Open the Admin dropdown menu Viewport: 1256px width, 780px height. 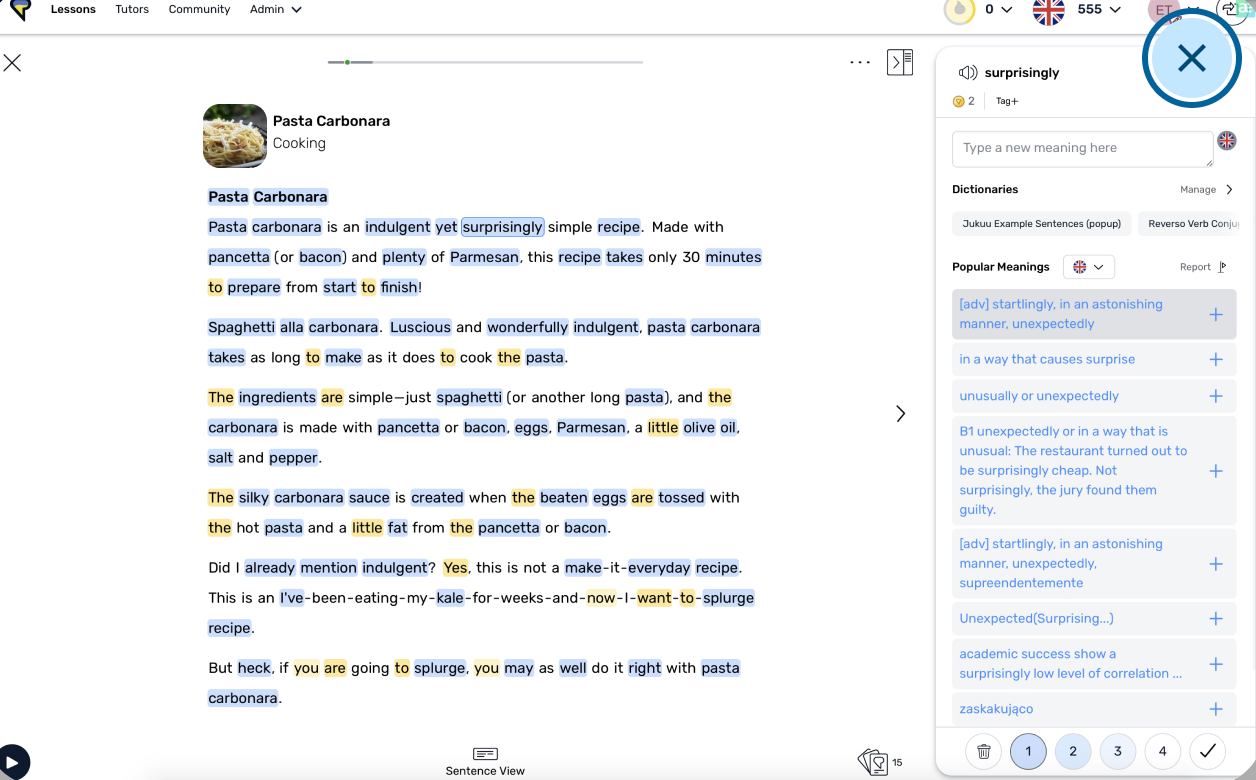(x=276, y=10)
